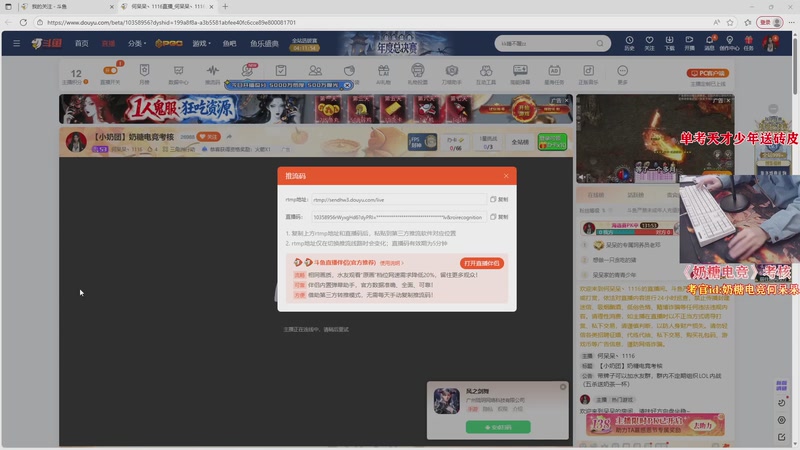Open 历史 watch history

click(x=630, y=43)
